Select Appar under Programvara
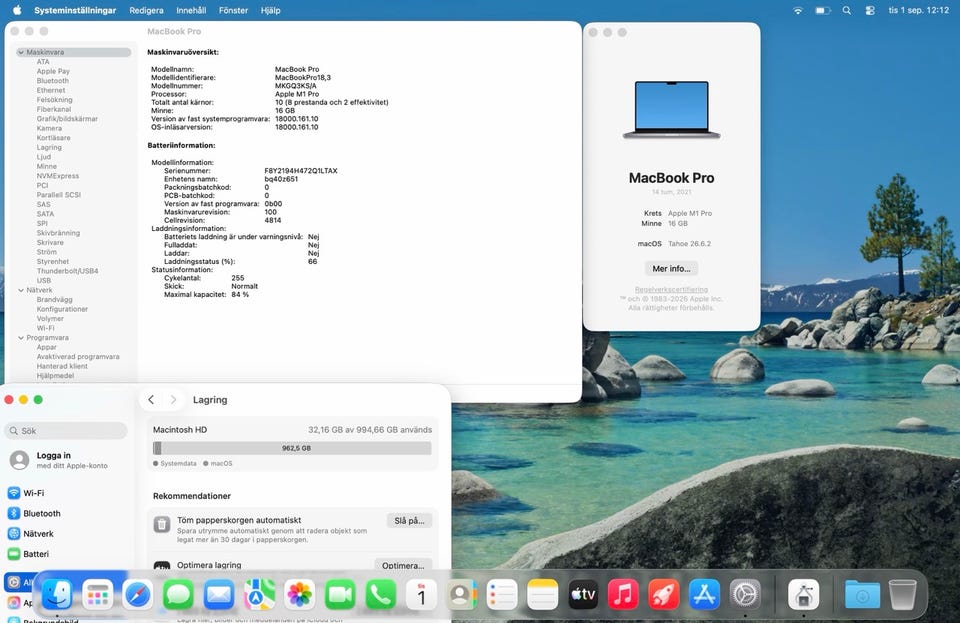This screenshot has height=623, width=960. (x=47, y=348)
